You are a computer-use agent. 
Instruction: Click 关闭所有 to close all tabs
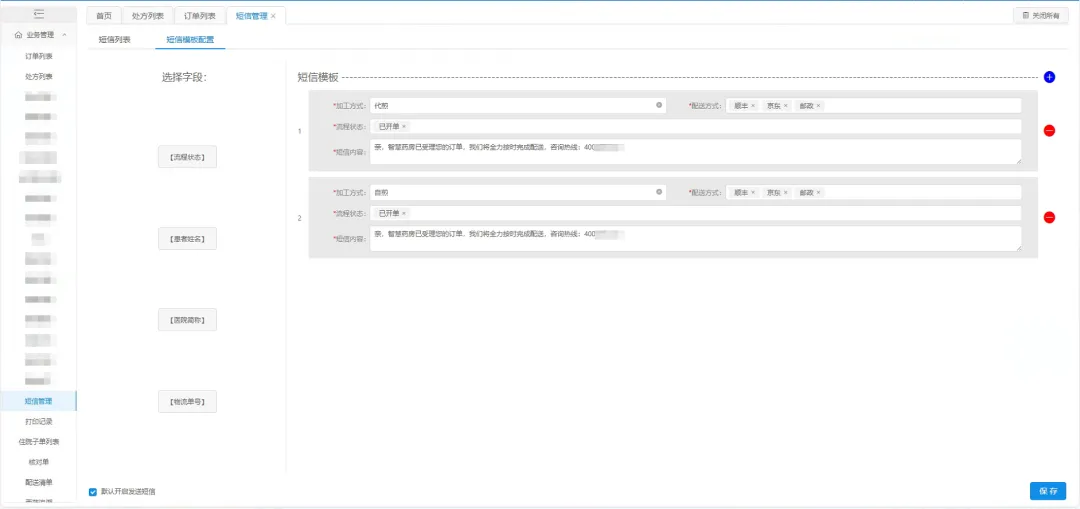click(x=1040, y=16)
